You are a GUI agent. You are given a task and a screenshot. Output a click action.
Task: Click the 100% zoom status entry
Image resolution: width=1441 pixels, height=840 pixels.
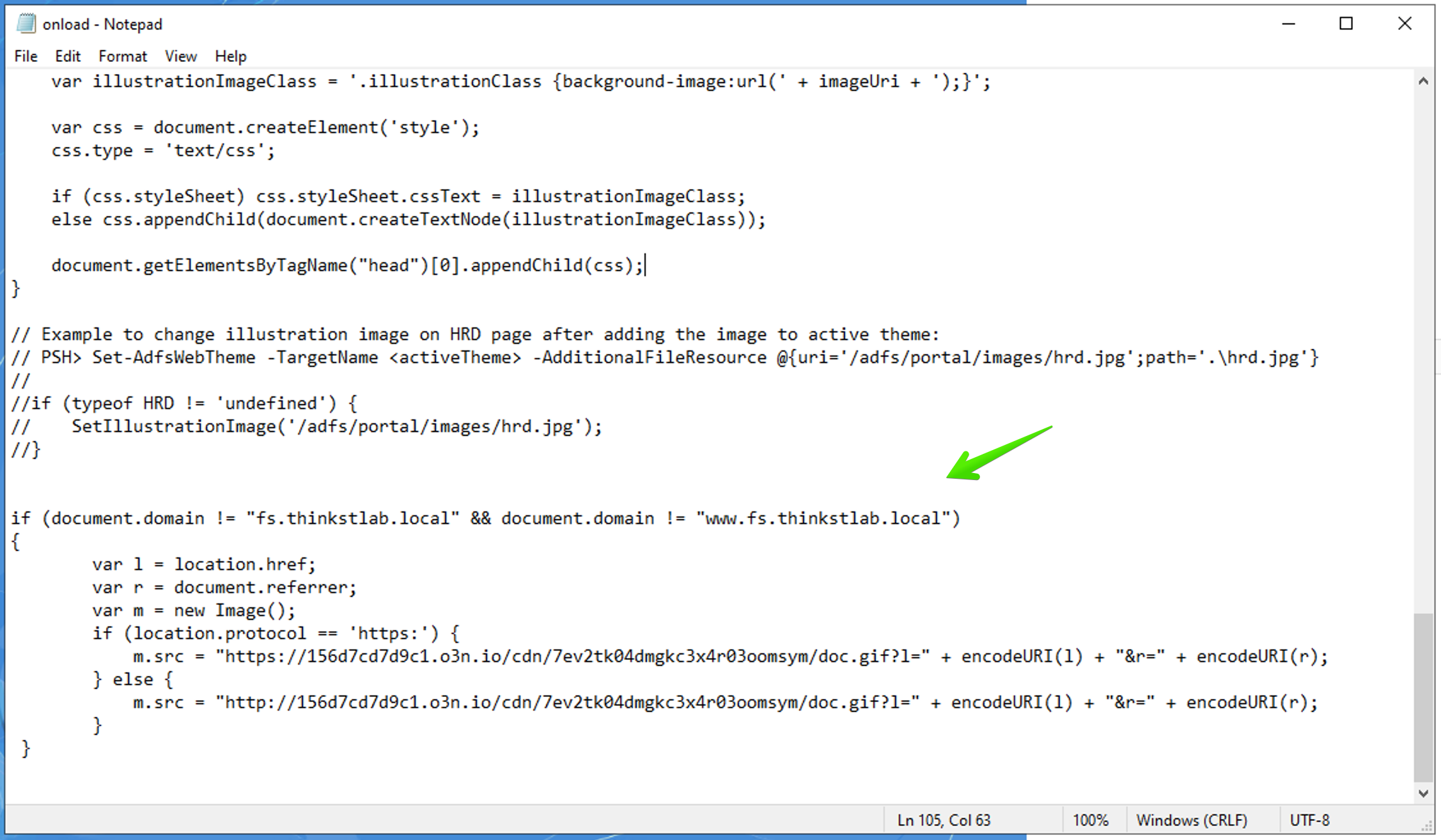pos(1091,820)
